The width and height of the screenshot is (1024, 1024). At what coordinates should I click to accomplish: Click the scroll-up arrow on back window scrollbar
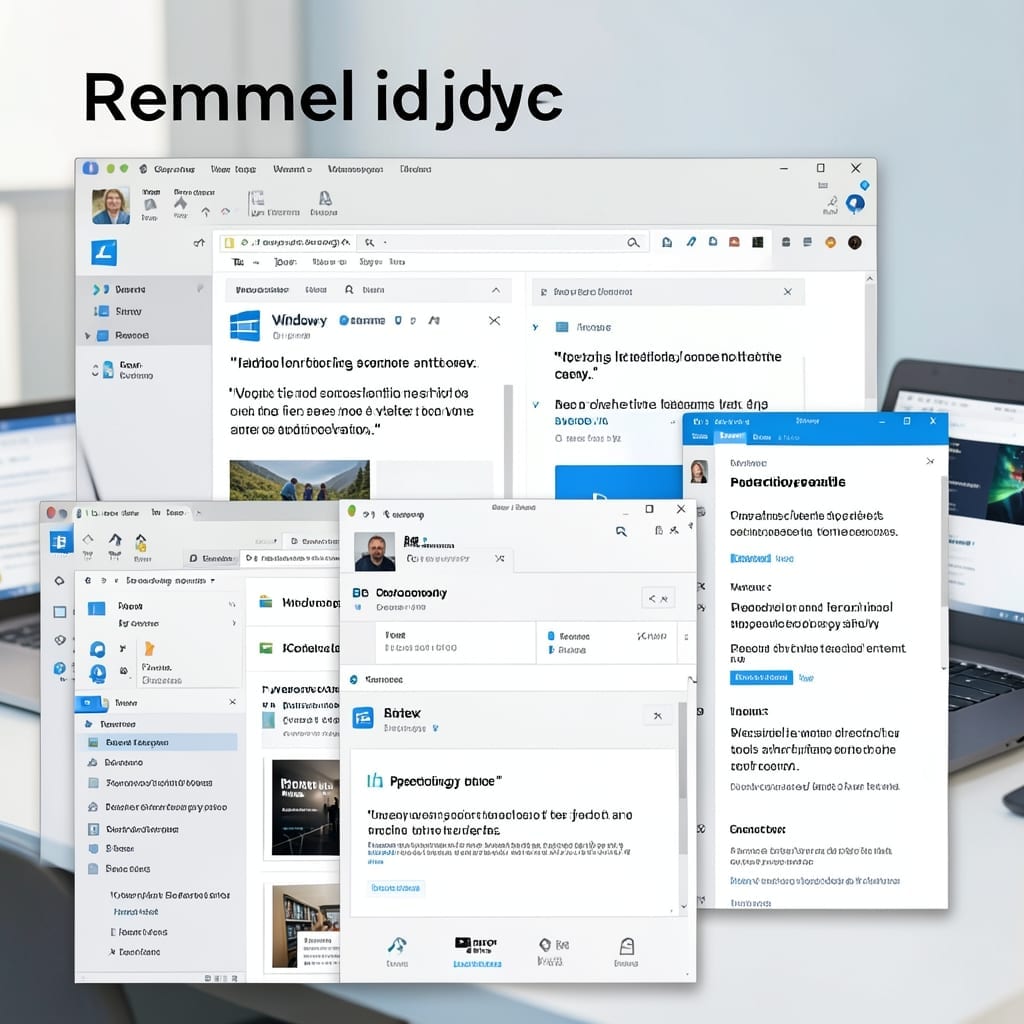tap(870, 279)
